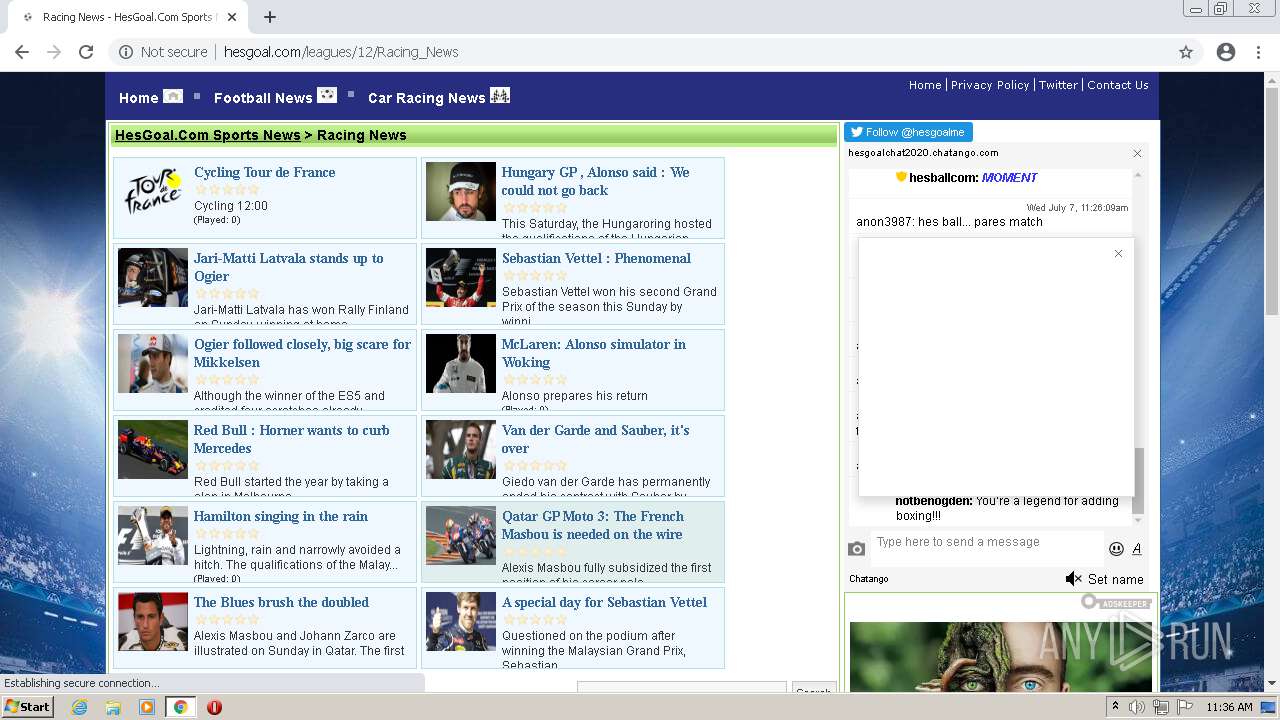Open Hungary GP Alonso article

(x=595, y=181)
